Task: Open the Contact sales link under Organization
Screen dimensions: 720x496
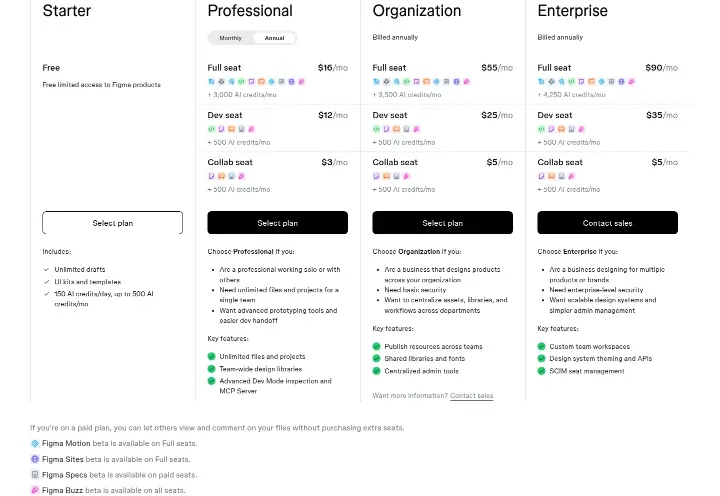Action: click(x=472, y=395)
